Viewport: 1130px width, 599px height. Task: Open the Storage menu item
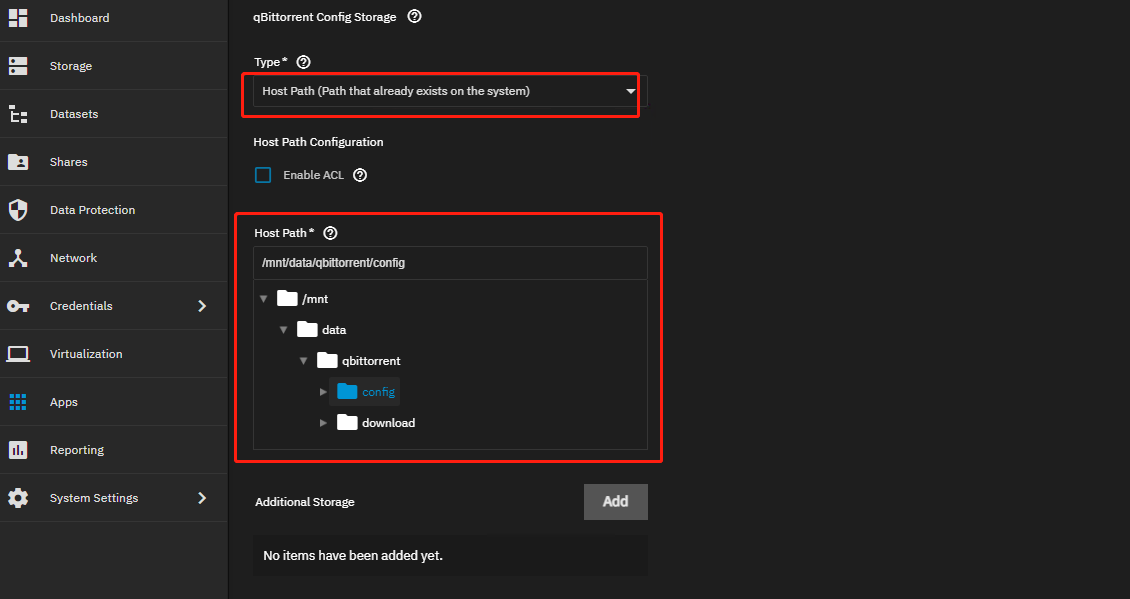pos(114,66)
